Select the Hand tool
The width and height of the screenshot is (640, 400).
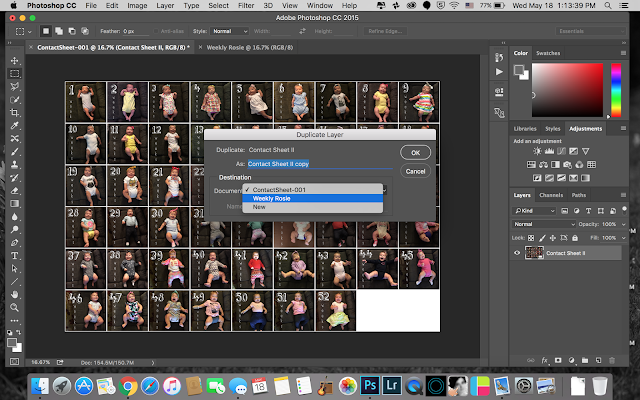15,294
